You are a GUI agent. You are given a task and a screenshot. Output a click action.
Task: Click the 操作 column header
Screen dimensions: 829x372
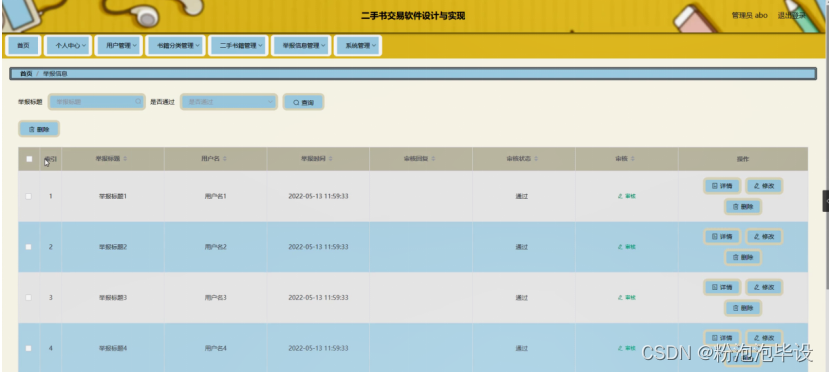(x=743, y=159)
